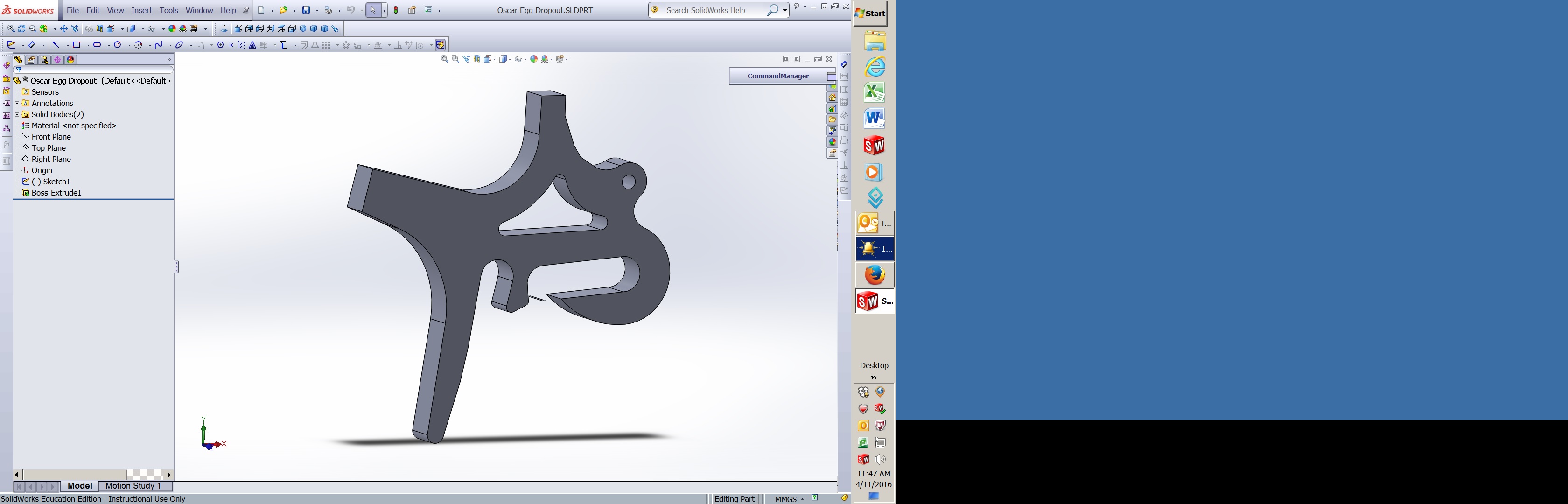Toggle the Select cursor tool
This screenshot has width=1568, height=504.
coord(373,10)
